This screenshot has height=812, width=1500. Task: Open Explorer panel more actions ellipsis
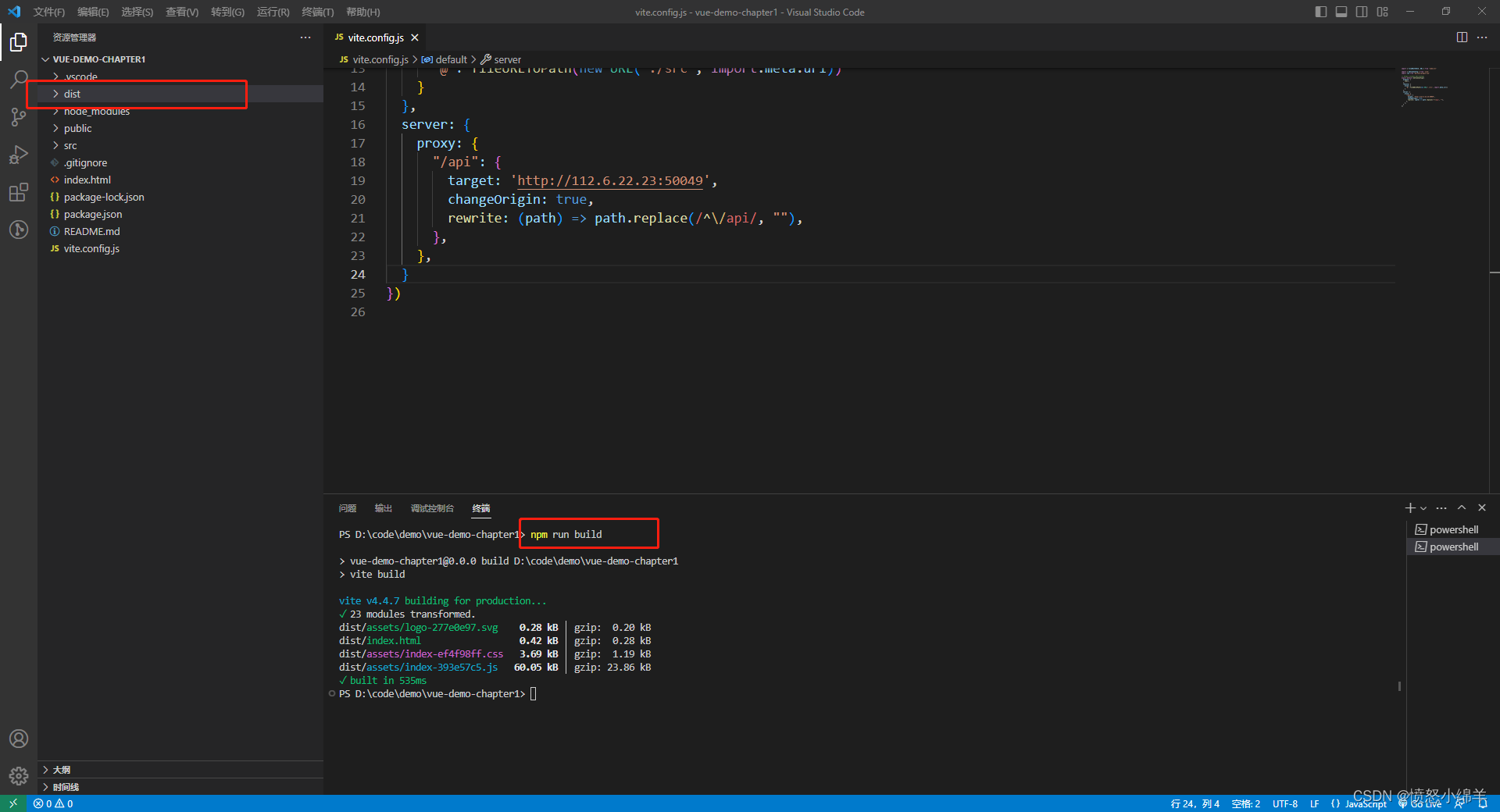305,37
